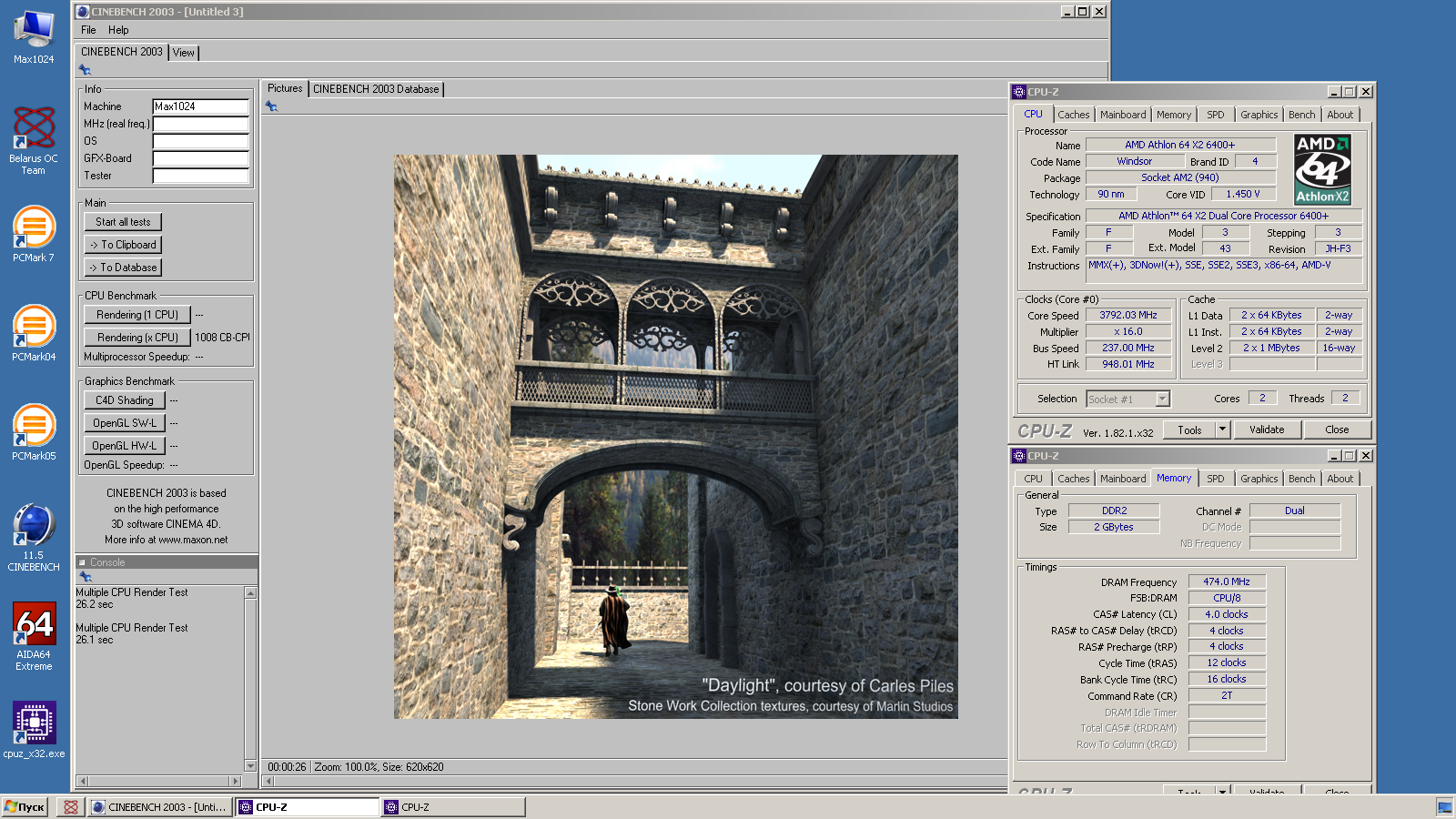Run the OpenGL HW-L benchmark

tap(125, 446)
